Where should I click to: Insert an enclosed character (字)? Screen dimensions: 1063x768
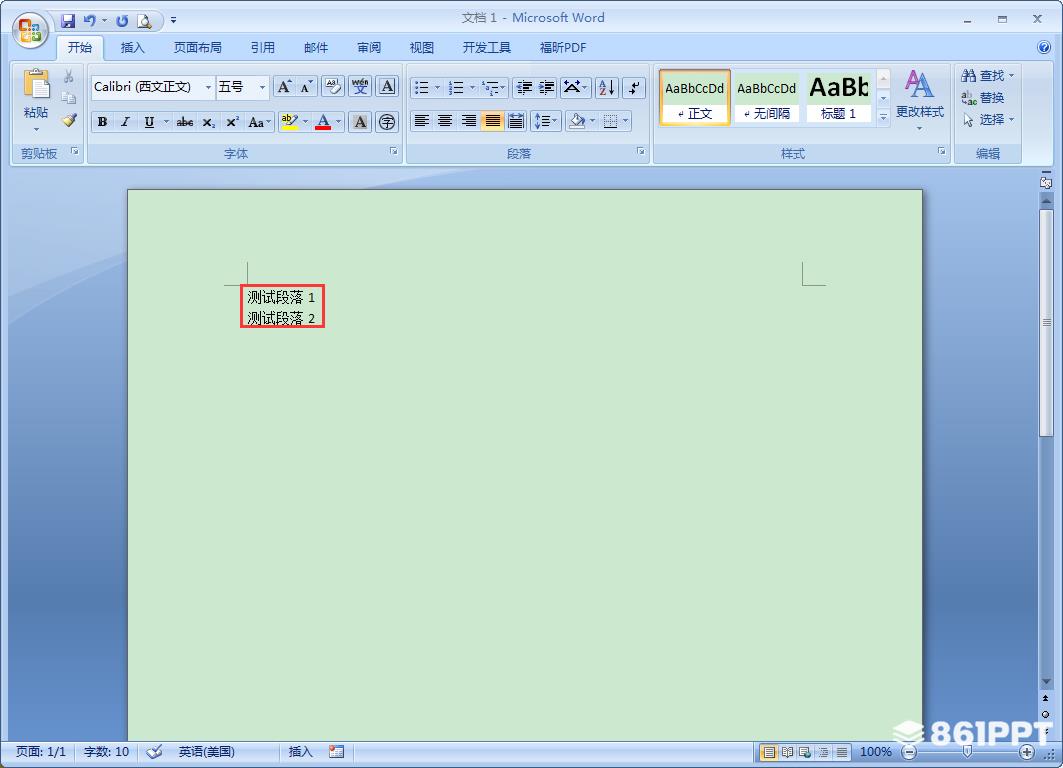[x=387, y=122]
